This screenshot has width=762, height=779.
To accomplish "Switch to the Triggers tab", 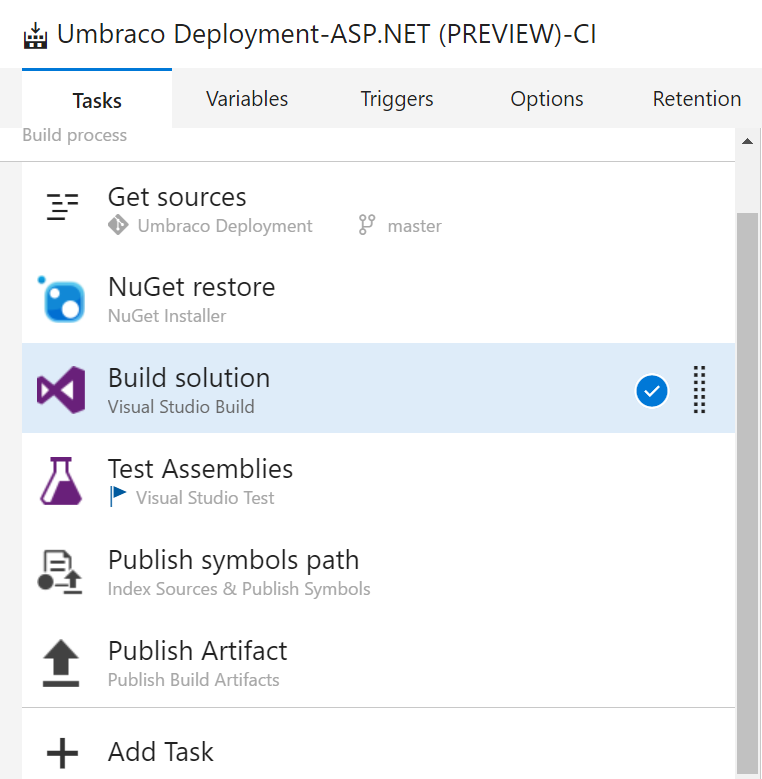I will (397, 99).
